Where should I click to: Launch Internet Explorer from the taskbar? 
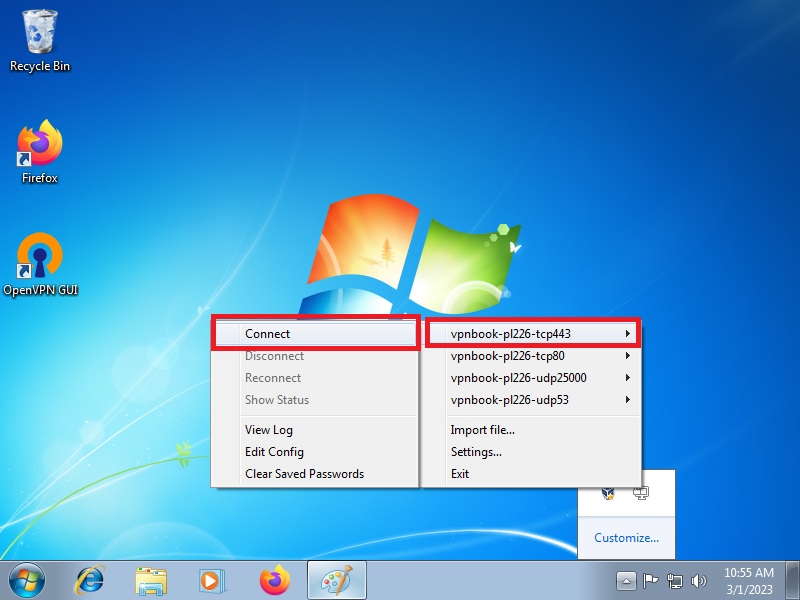coord(90,580)
